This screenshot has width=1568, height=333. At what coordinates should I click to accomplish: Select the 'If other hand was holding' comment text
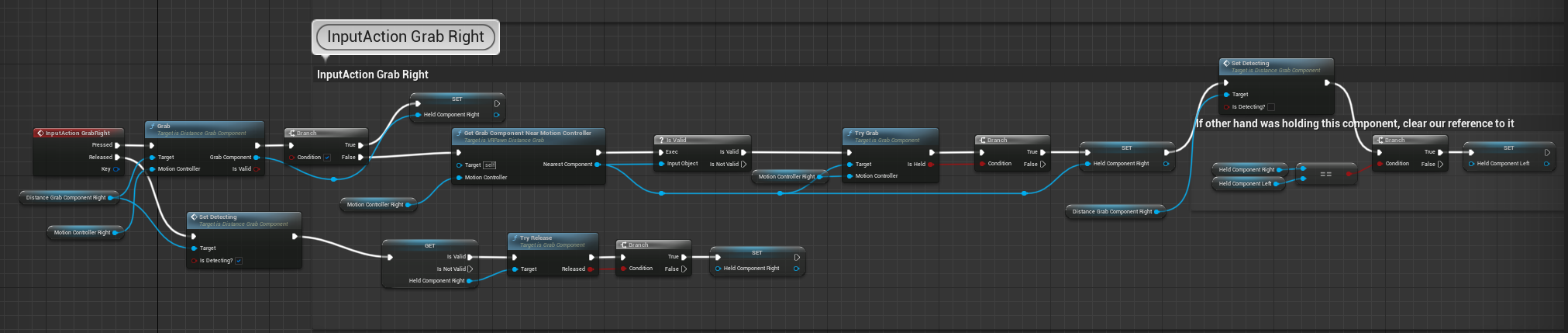(1355, 123)
